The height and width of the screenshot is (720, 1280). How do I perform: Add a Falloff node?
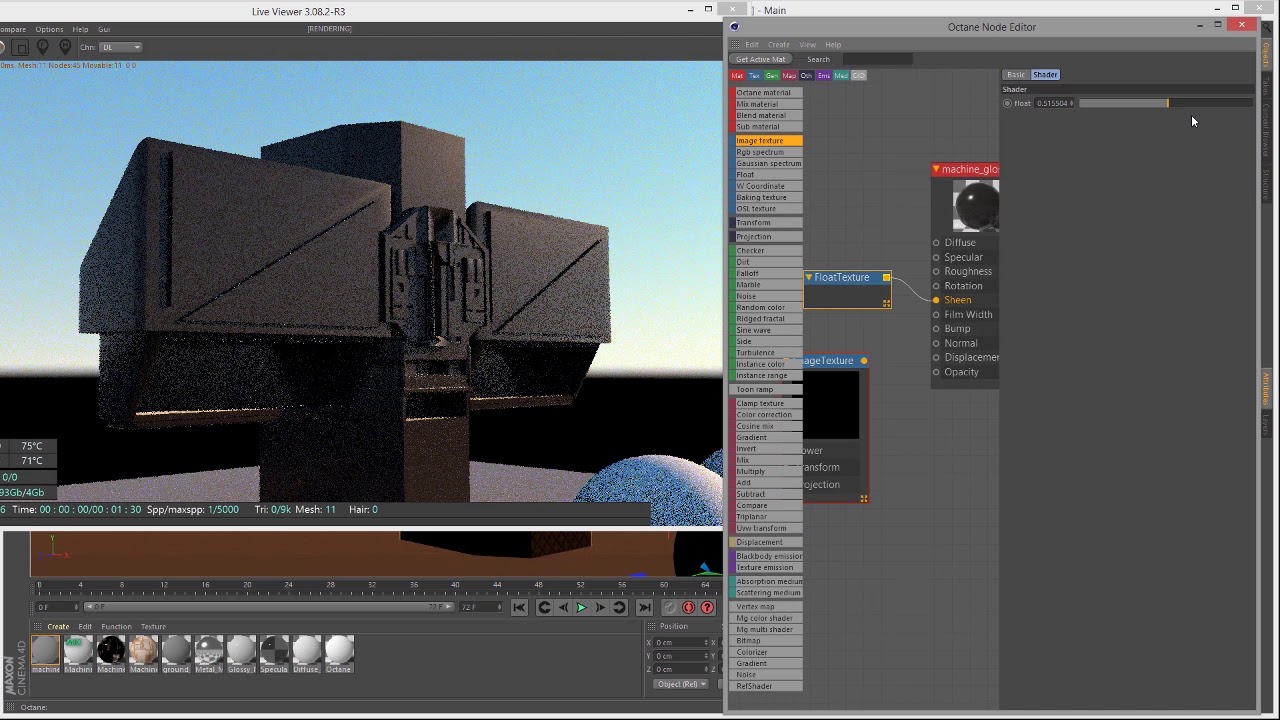767,273
